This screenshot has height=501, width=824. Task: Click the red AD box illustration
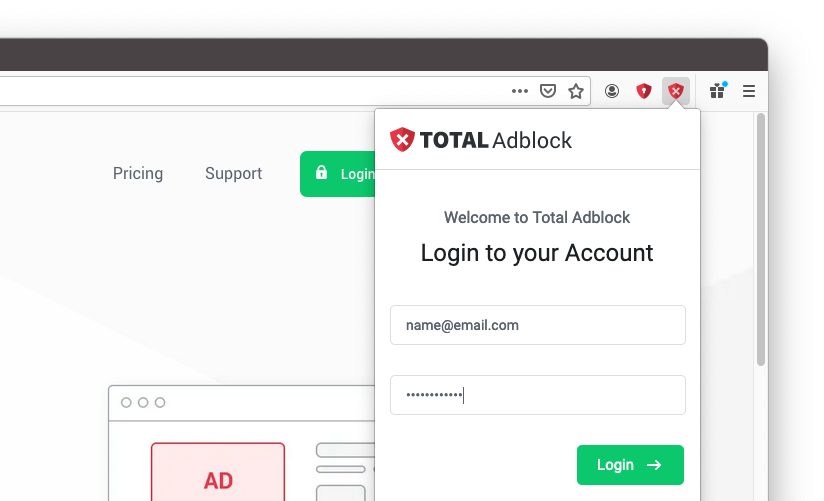pos(218,472)
